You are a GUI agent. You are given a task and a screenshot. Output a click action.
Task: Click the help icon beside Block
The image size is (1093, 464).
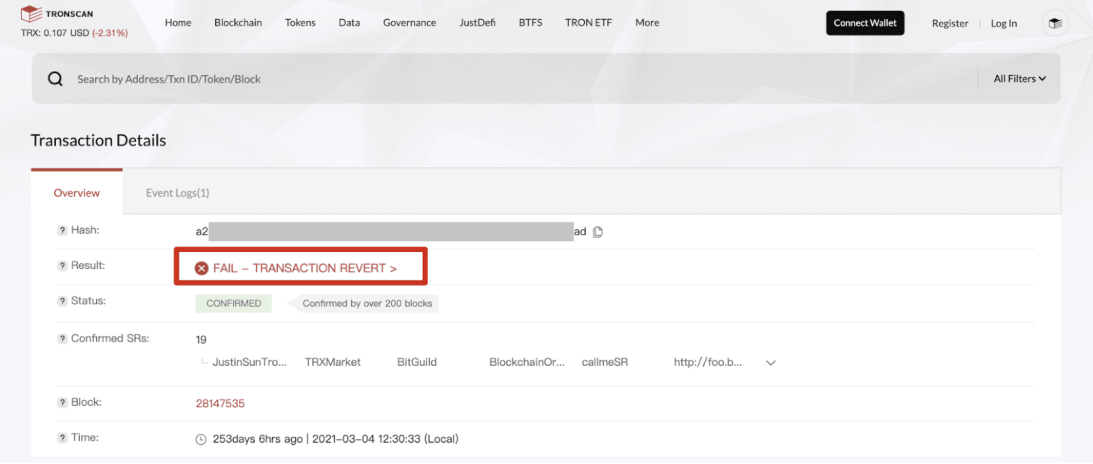(x=62, y=403)
